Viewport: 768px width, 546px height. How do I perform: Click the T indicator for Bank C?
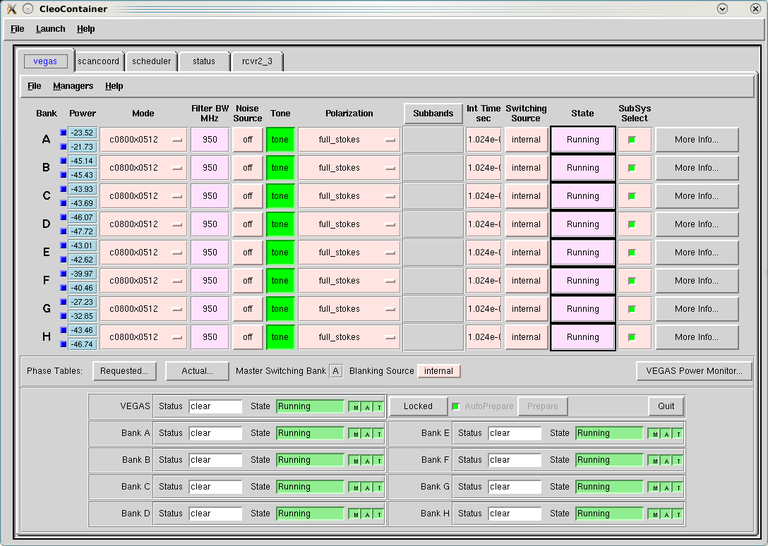click(379, 488)
